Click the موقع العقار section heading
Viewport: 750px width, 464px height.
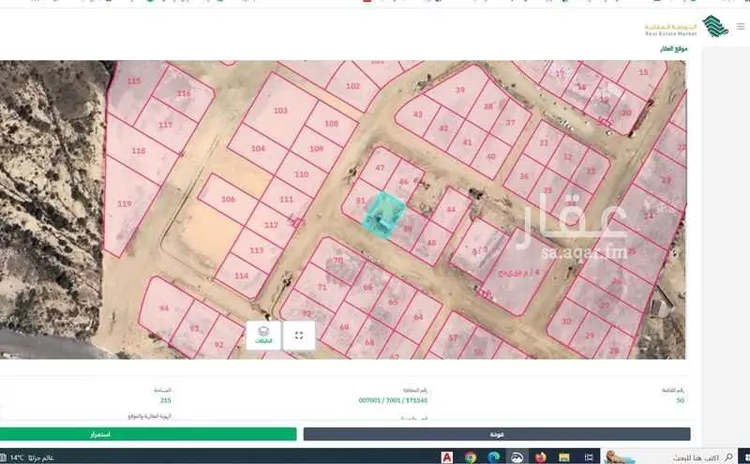[x=673, y=49]
